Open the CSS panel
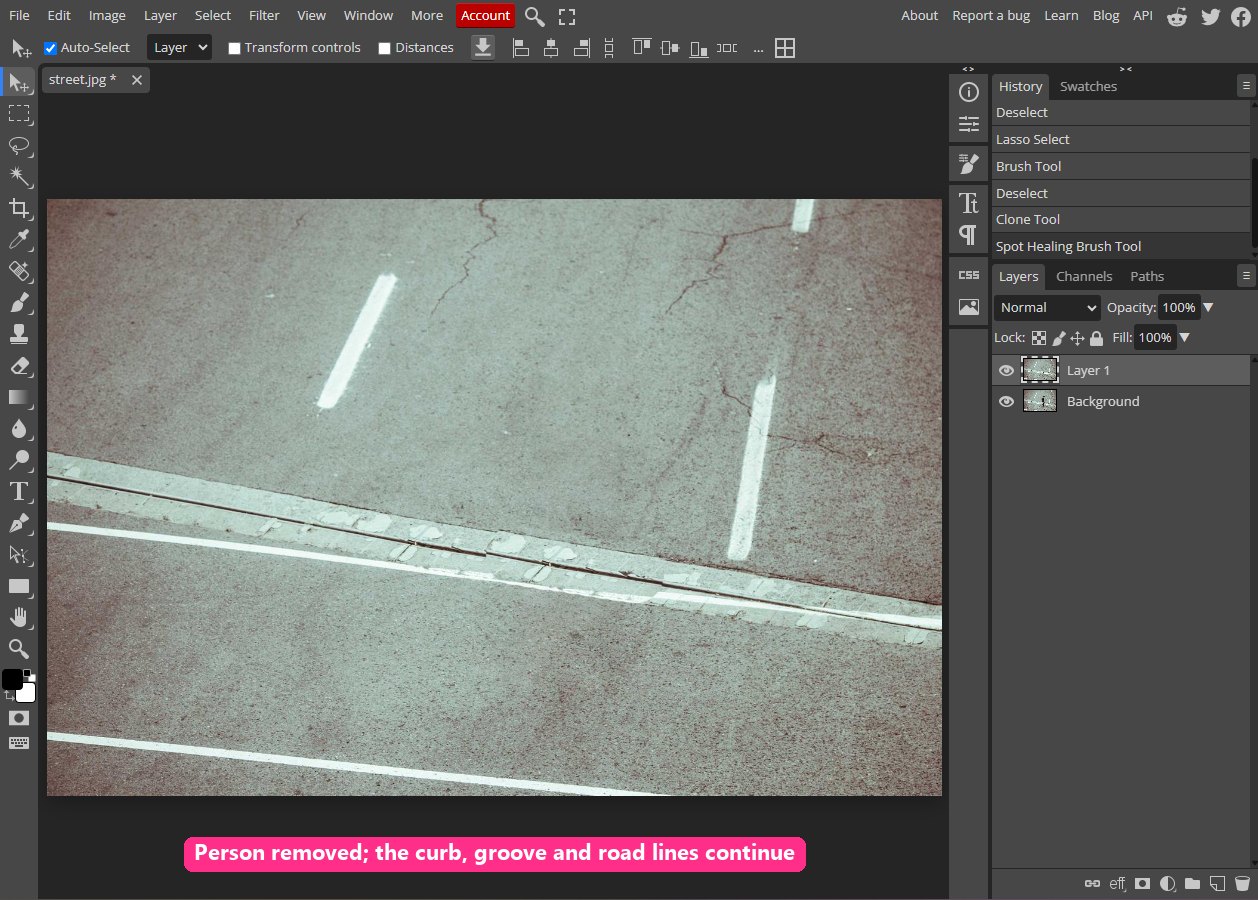This screenshot has width=1258, height=900. coord(968,275)
